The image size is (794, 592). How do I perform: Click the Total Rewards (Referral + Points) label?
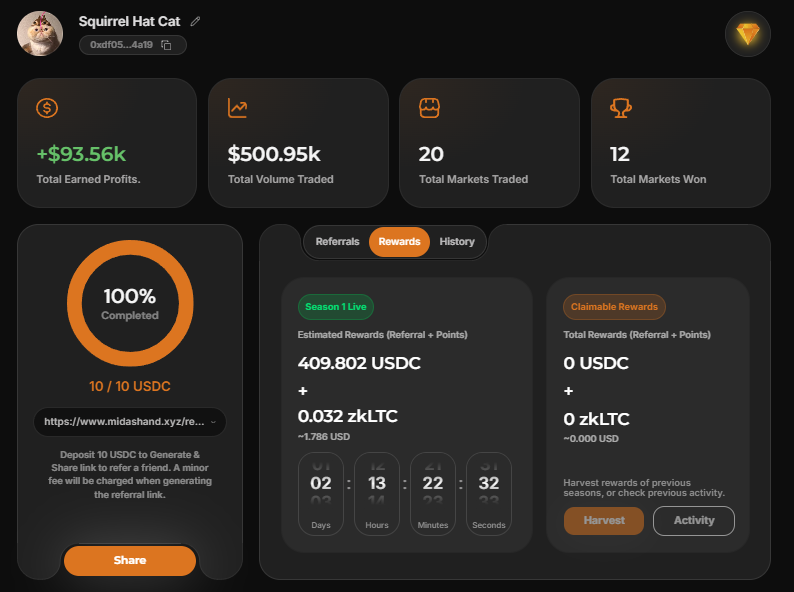(x=637, y=335)
